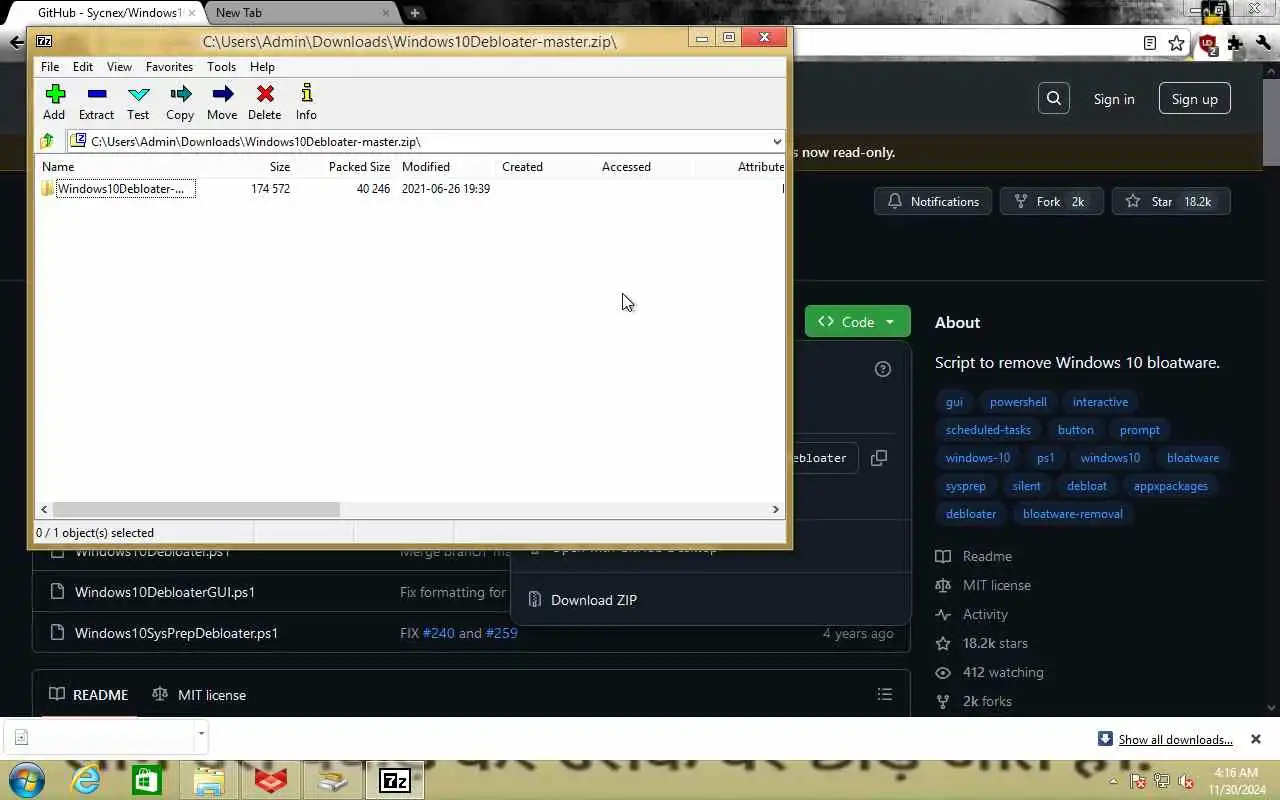The height and width of the screenshot is (800, 1280).
Task: Click the Sign up button on GitHub
Action: coord(1194,99)
